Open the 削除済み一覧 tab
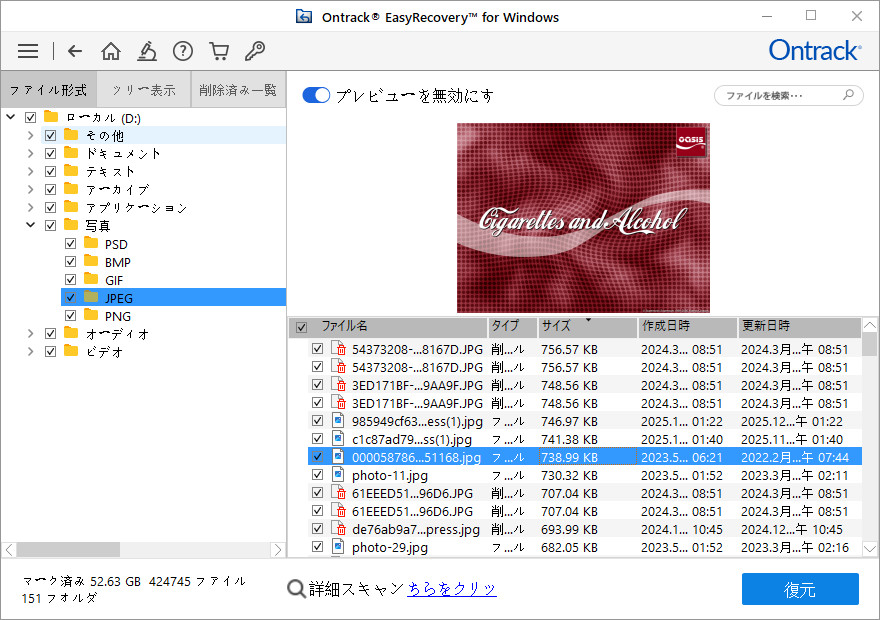The image size is (880, 620). [x=238, y=89]
